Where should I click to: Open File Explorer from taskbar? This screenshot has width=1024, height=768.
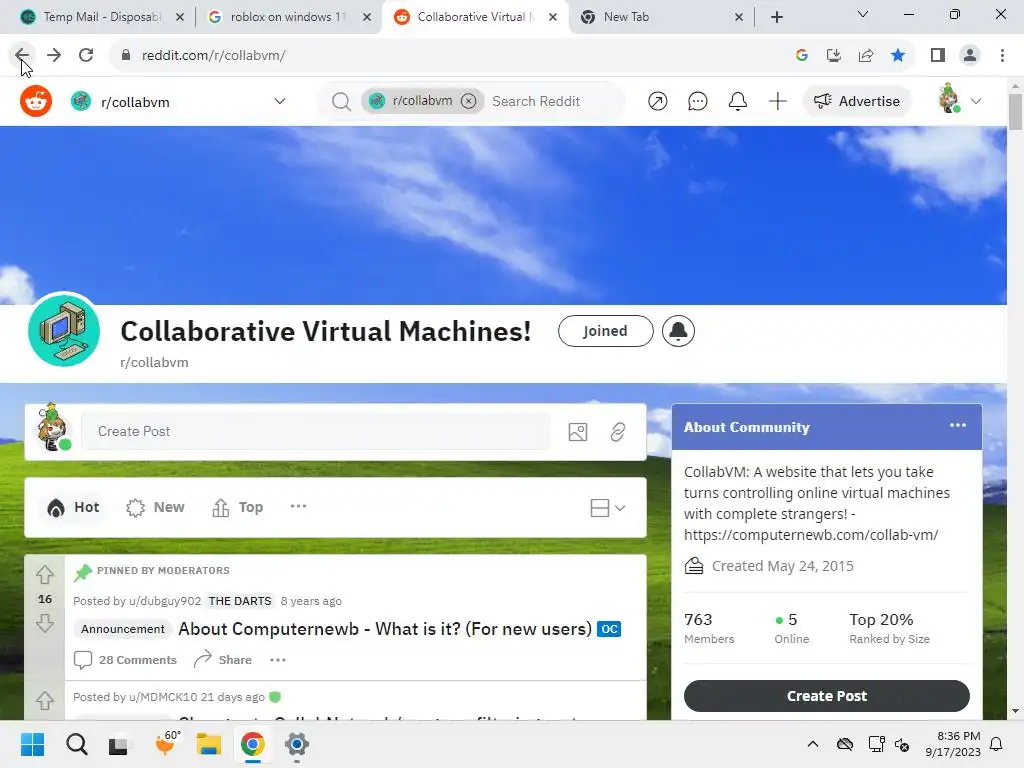(209, 744)
